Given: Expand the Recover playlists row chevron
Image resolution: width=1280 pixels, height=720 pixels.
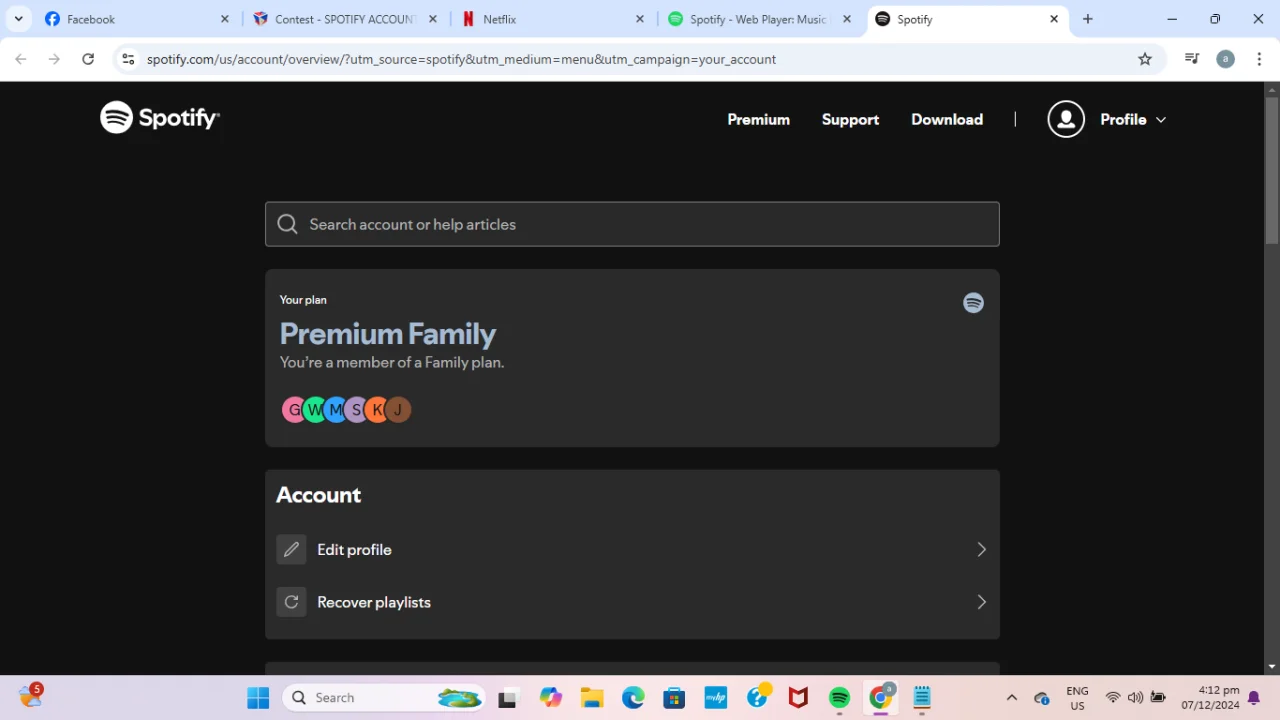Looking at the screenshot, I should tap(981, 602).
